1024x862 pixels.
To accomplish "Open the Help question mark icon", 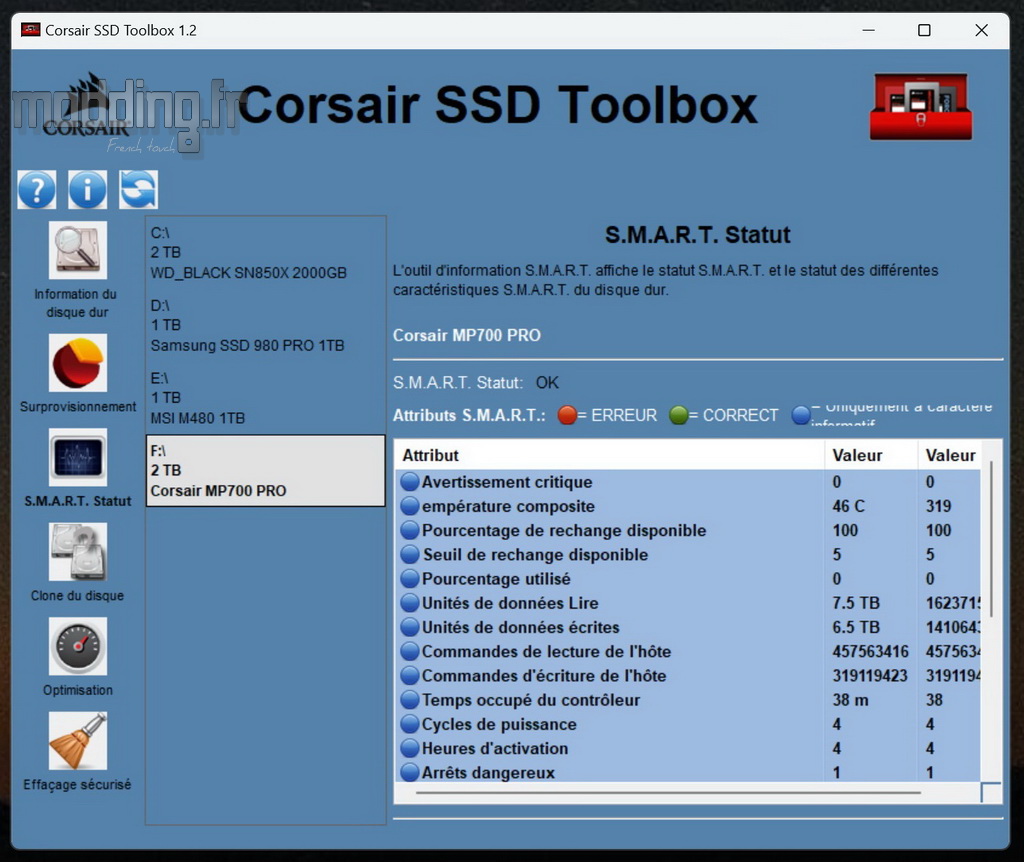I will pos(37,189).
